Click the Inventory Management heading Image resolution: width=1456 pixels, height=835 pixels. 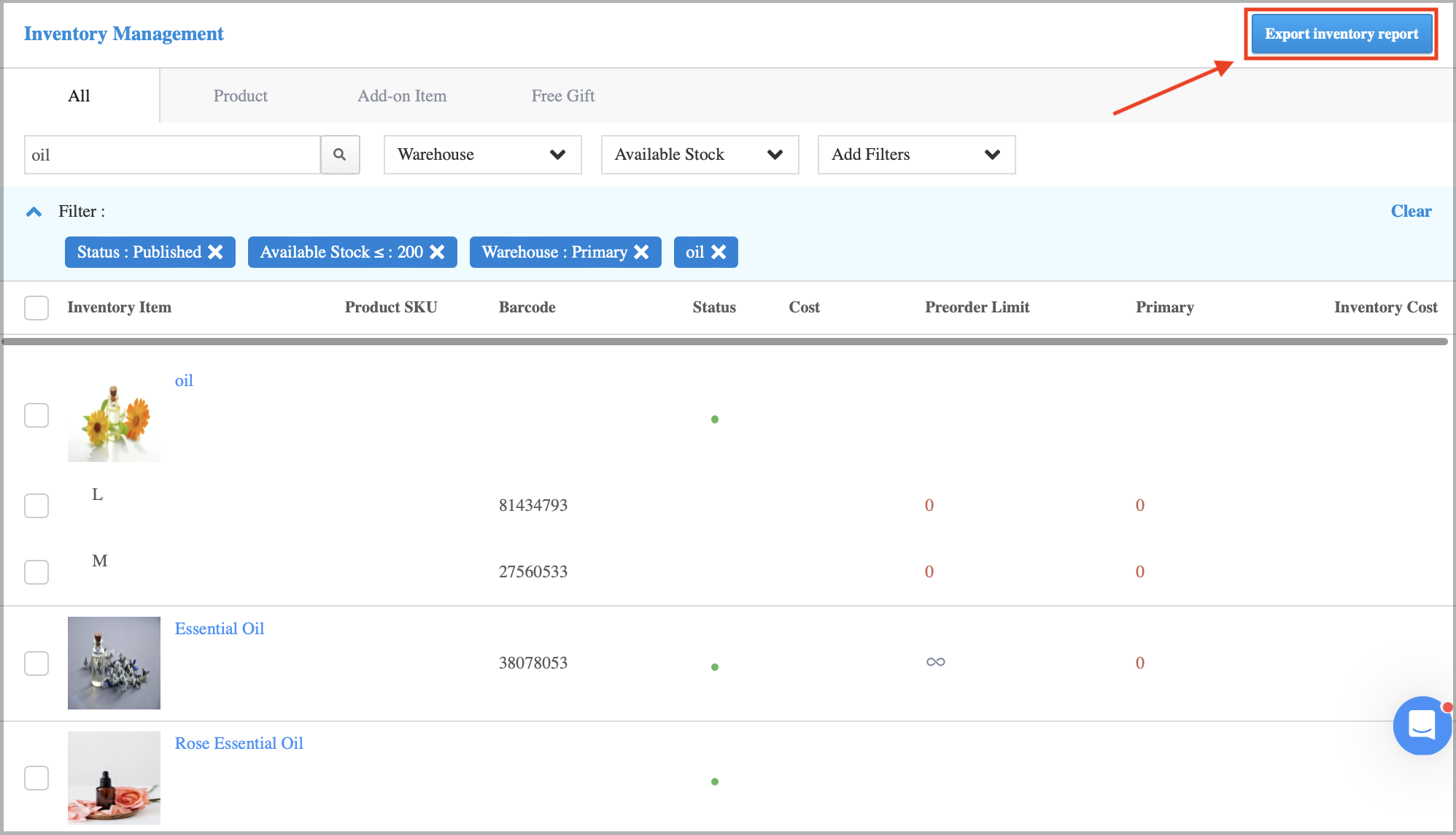pyautogui.click(x=123, y=34)
